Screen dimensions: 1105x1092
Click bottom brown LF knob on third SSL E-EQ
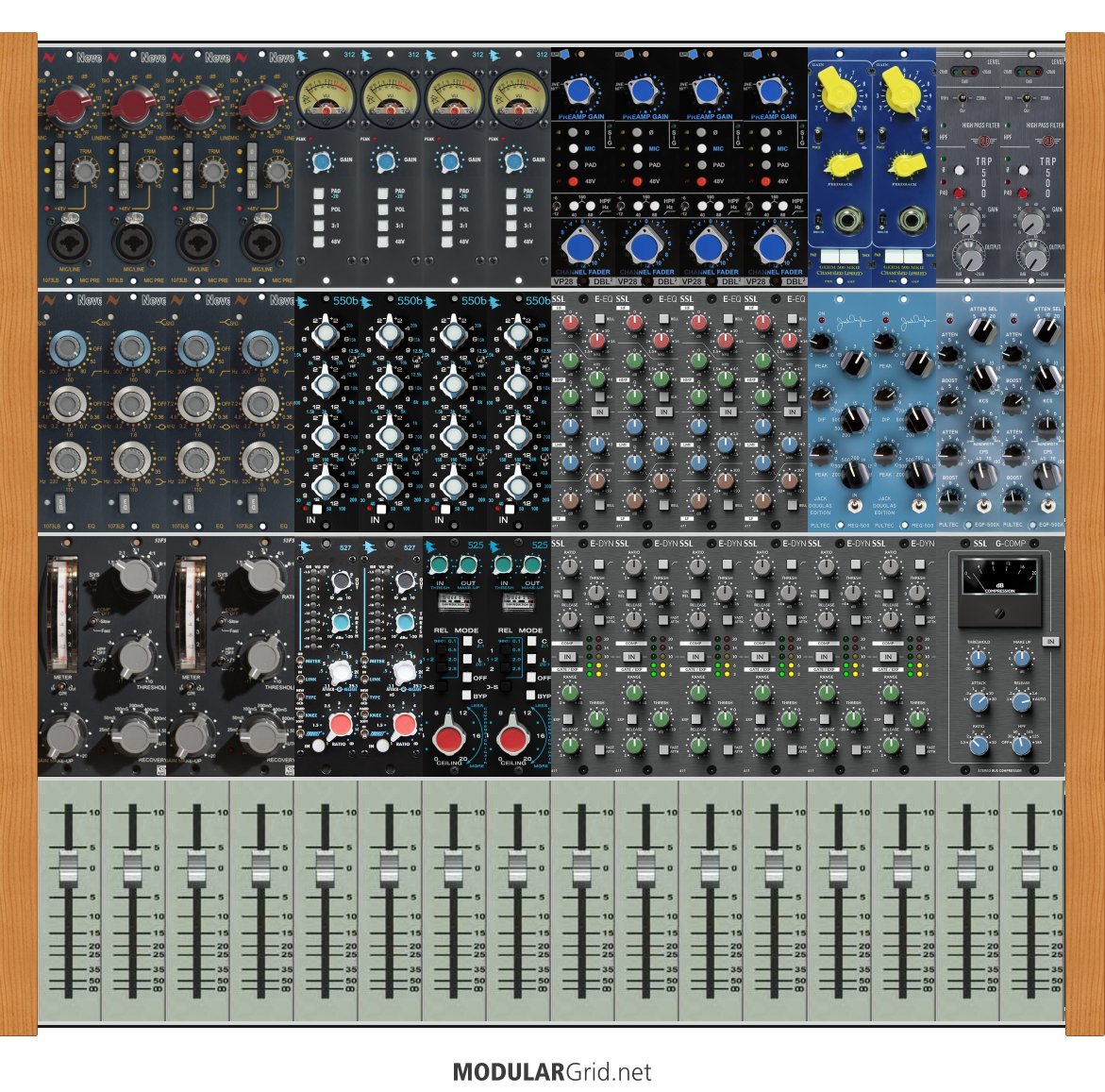(x=698, y=500)
